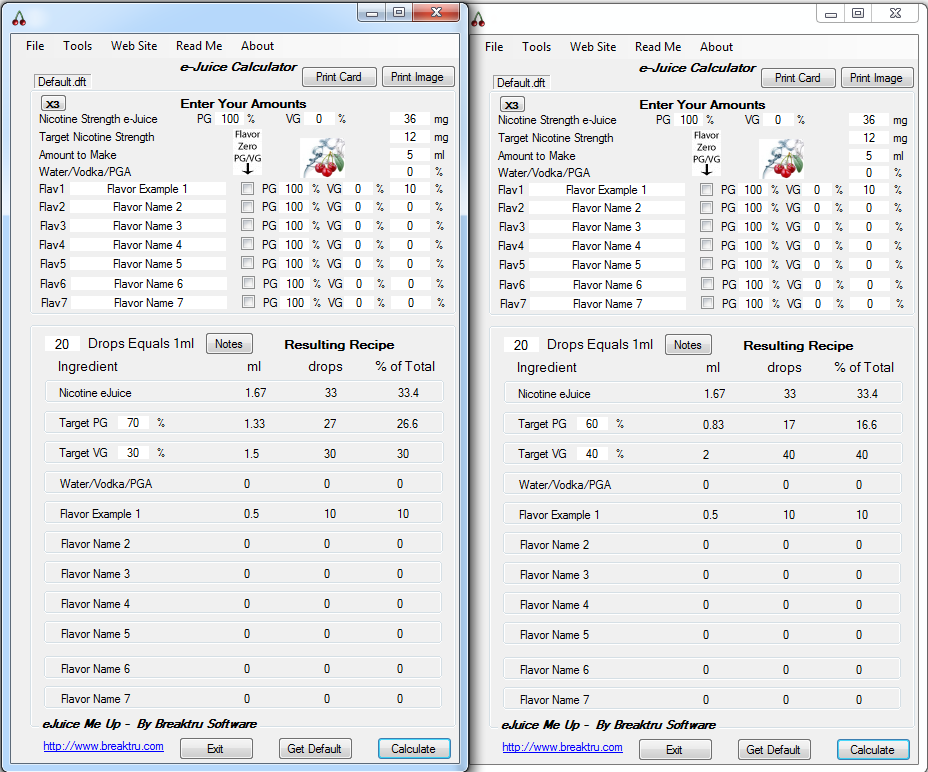Toggle Flav1 checkbox in right window
The height and width of the screenshot is (772, 928).
coord(706,190)
